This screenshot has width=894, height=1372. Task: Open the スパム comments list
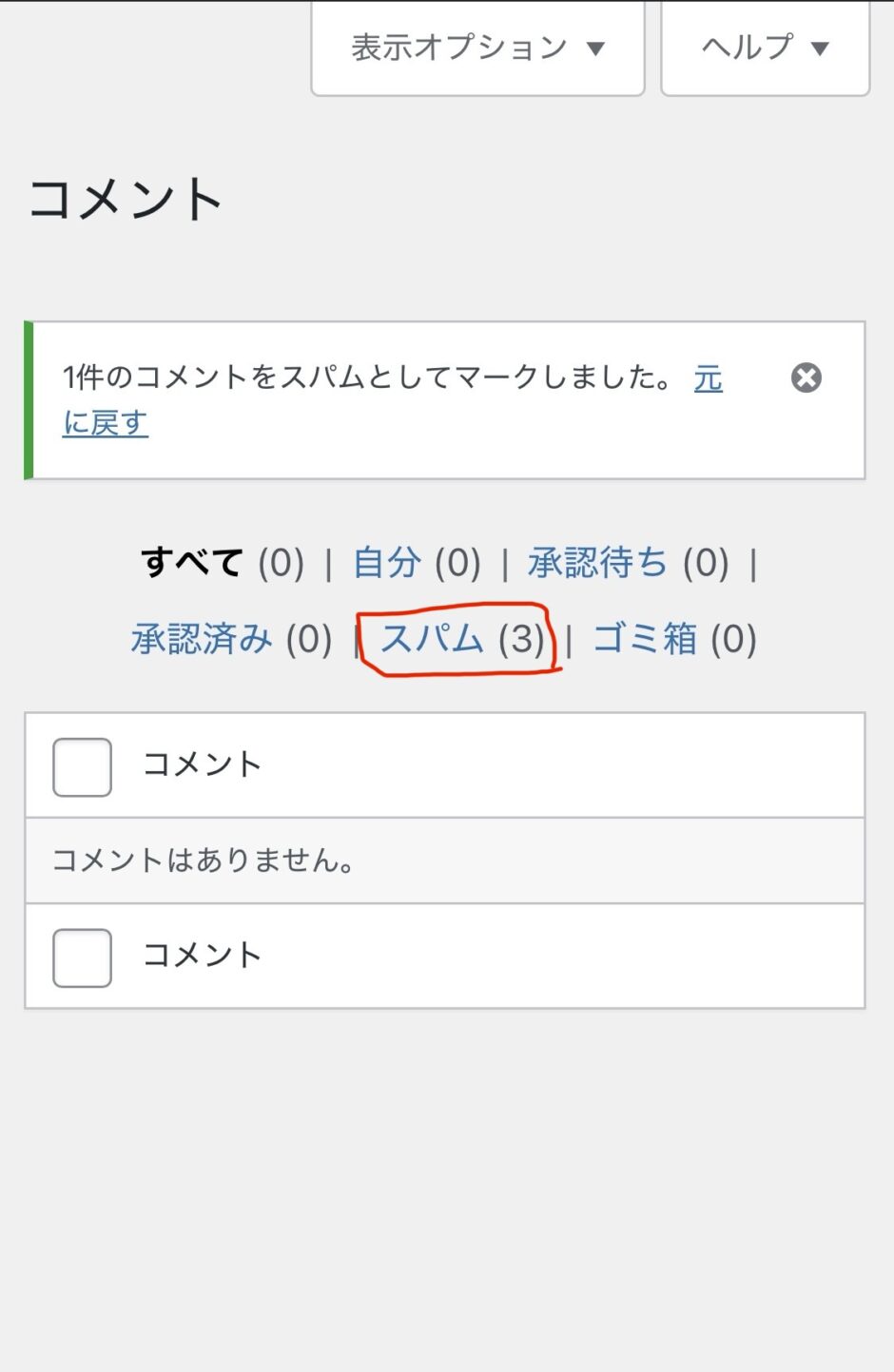point(433,639)
